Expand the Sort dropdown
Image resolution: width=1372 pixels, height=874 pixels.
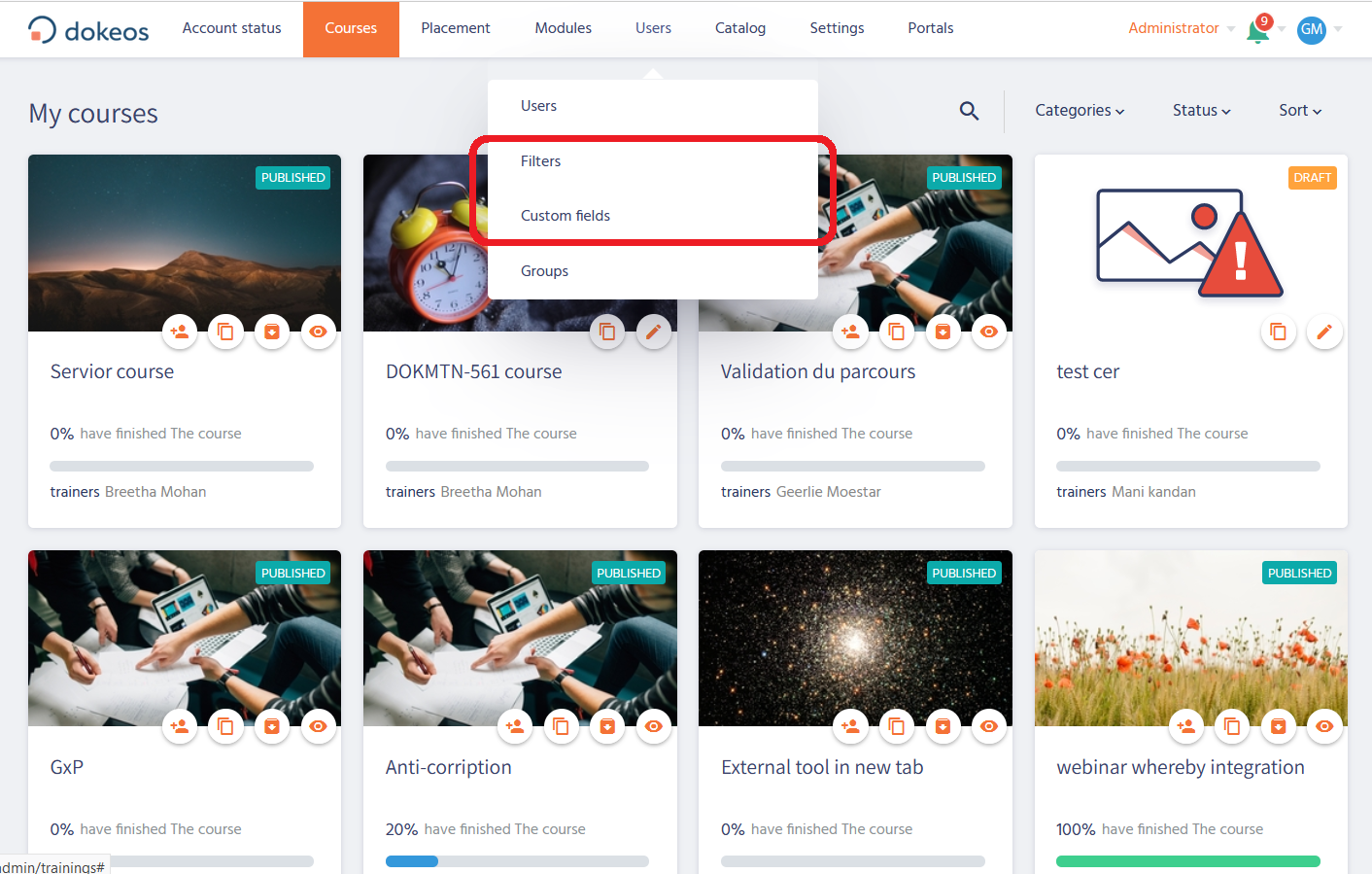(x=1299, y=111)
